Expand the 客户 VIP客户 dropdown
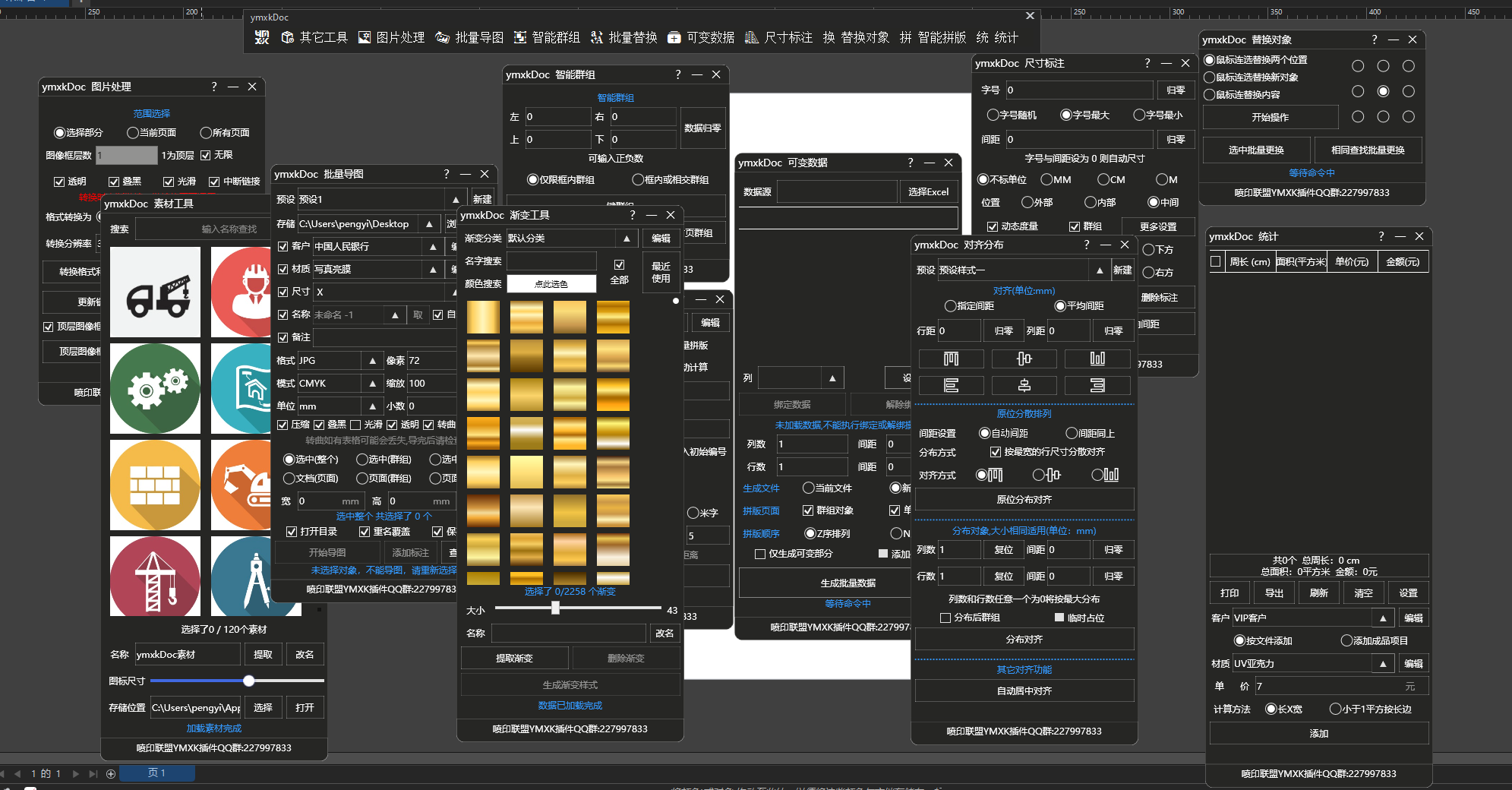This screenshot has height=790, width=1512. (1383, 618)
